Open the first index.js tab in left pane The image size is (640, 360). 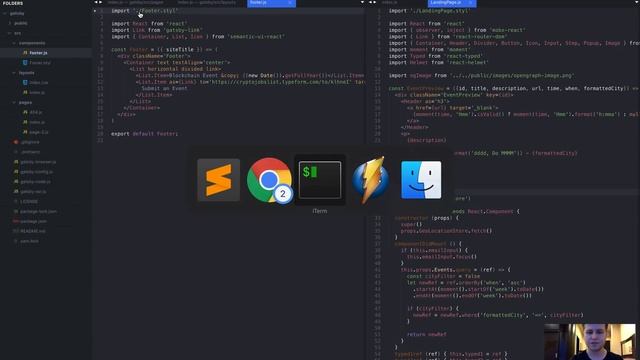136,2
